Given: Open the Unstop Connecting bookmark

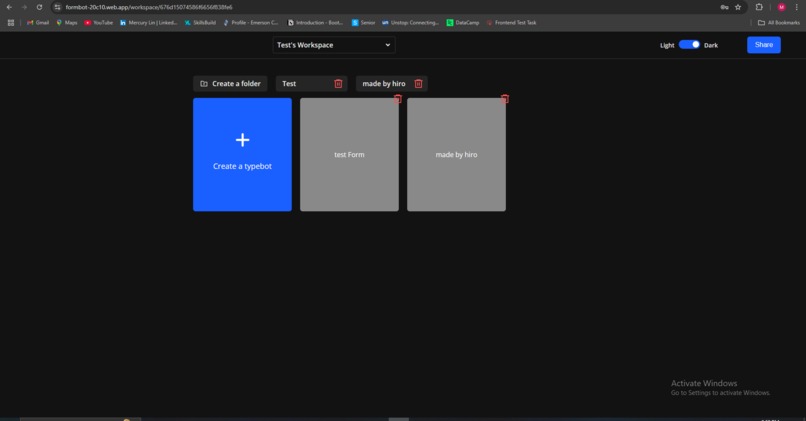Looking at the screenshot, I should click(410, 23).
